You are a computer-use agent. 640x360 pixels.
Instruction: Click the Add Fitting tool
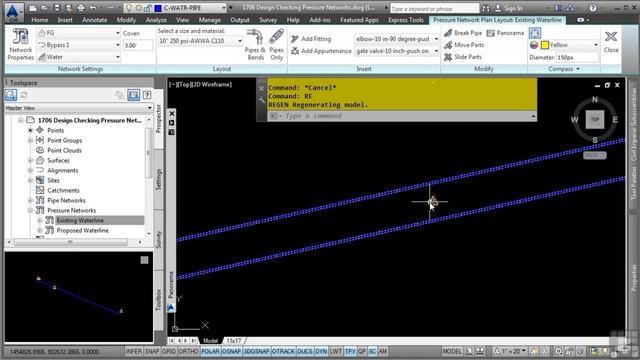(x=311, y=39)
